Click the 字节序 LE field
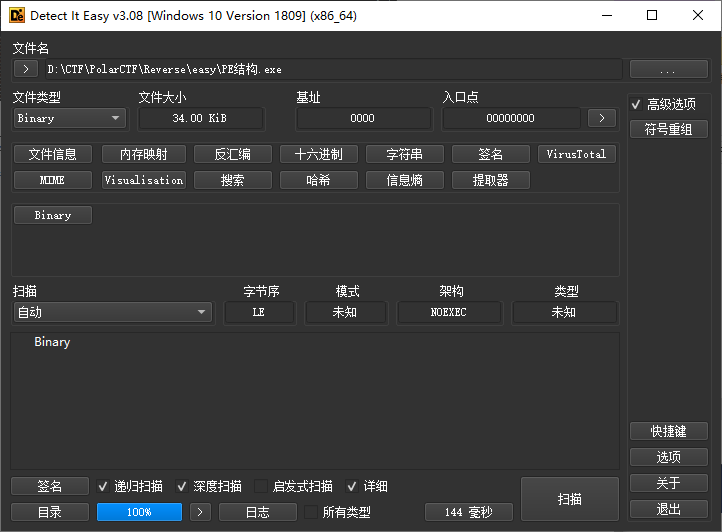Viewport: 722px width, 532px height. (x=259, y=312)
